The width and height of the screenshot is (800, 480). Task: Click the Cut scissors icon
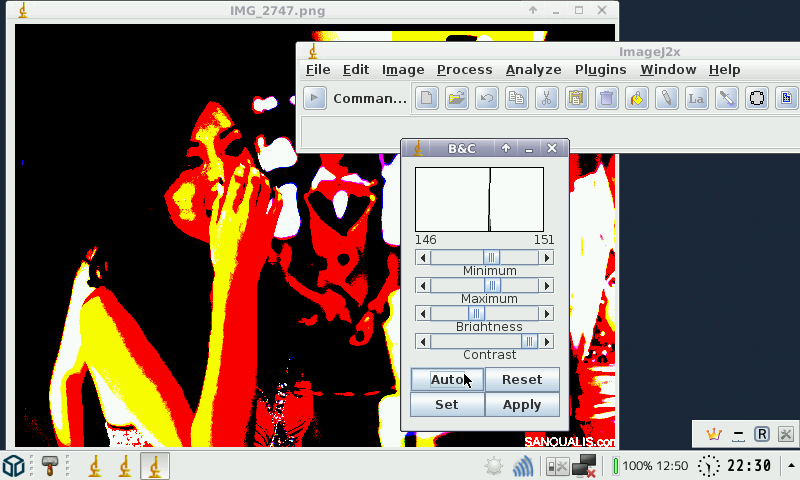(x=546, y=98)
